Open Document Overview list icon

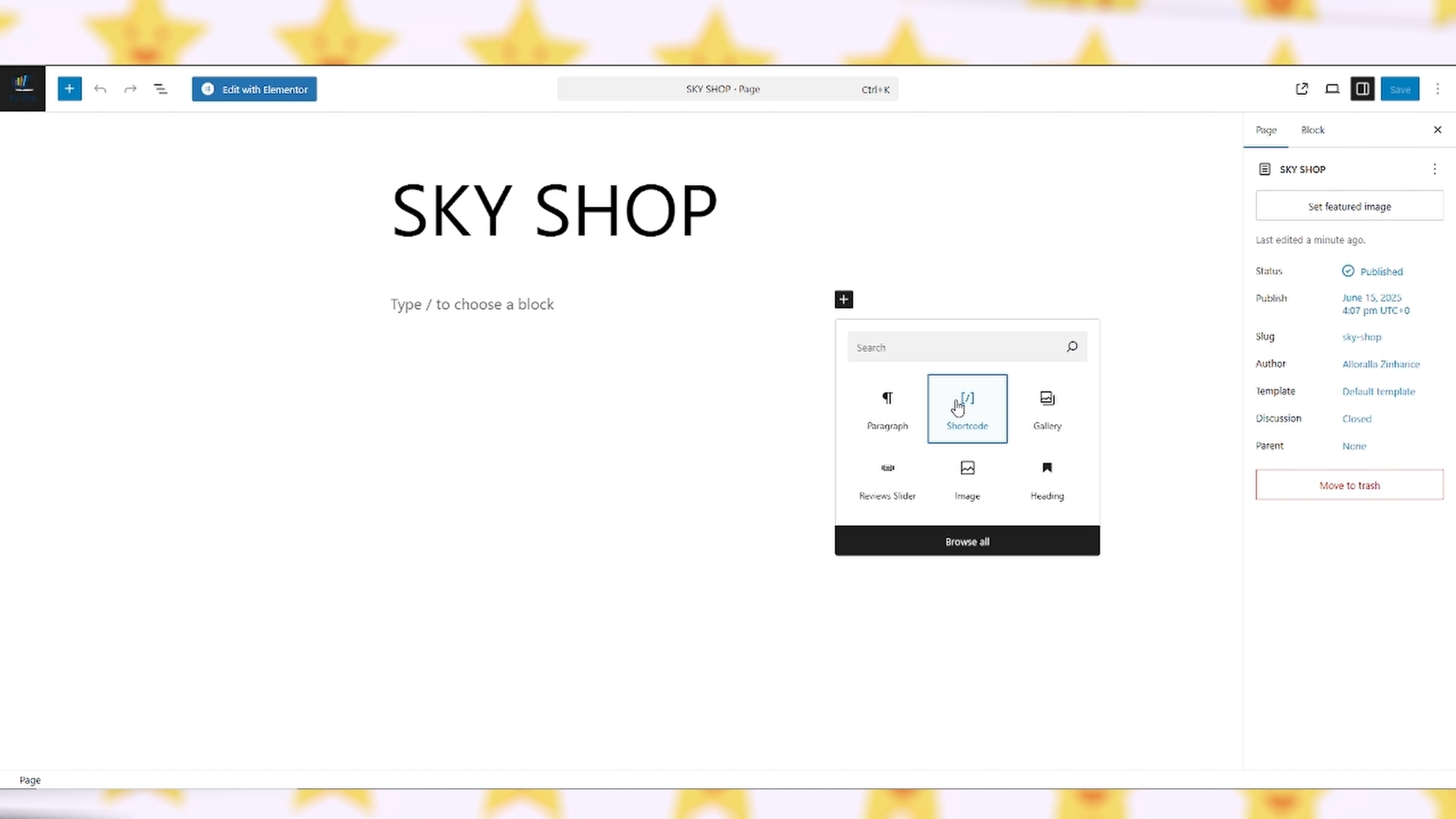click(161, 89)
